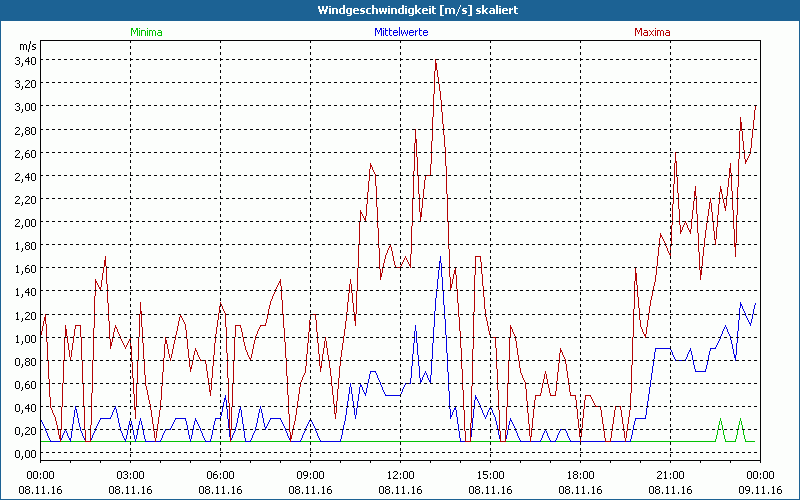
Task: Select the 12:00 time axis label
Action: [x=400, y=474]
